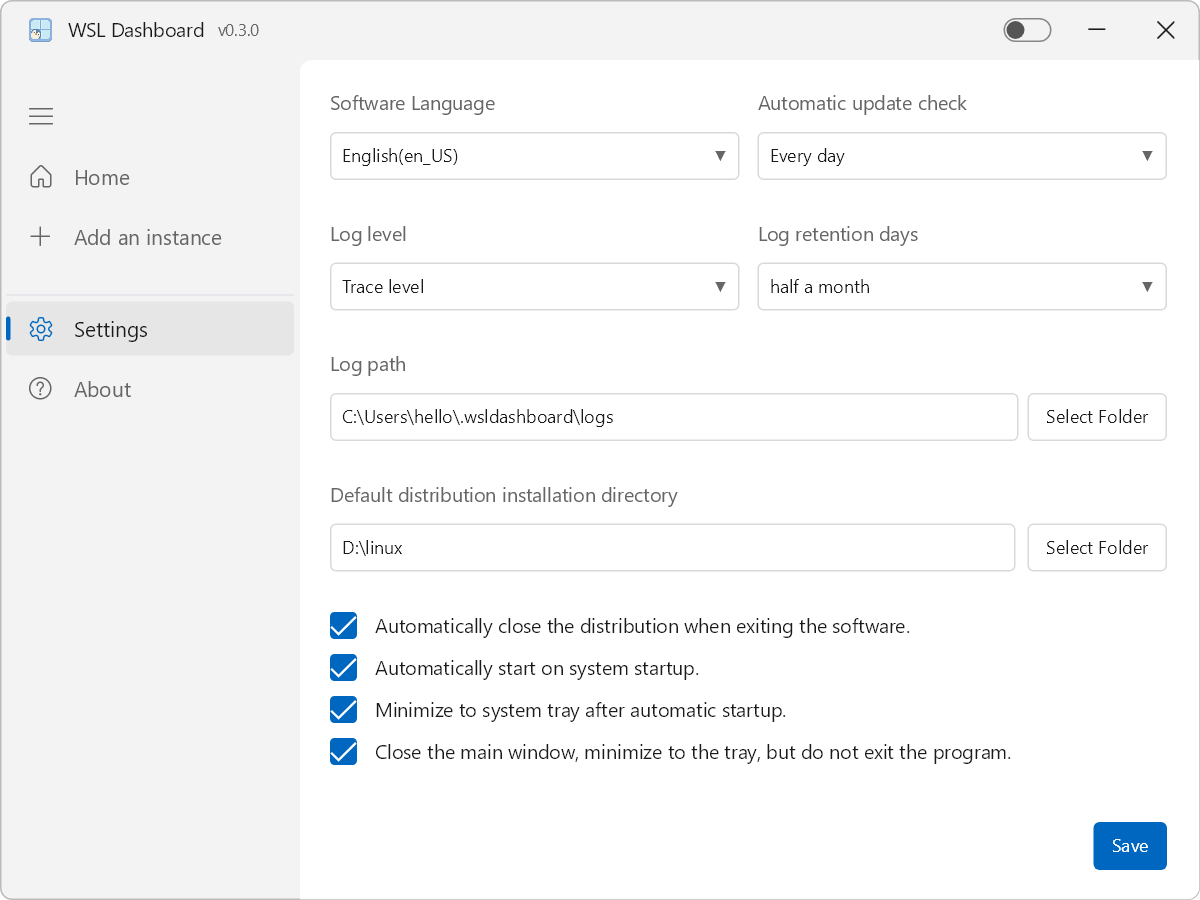Expand the Log retention days dropdown
This screenshot has height=900, width=1200.
coord(961,287)
